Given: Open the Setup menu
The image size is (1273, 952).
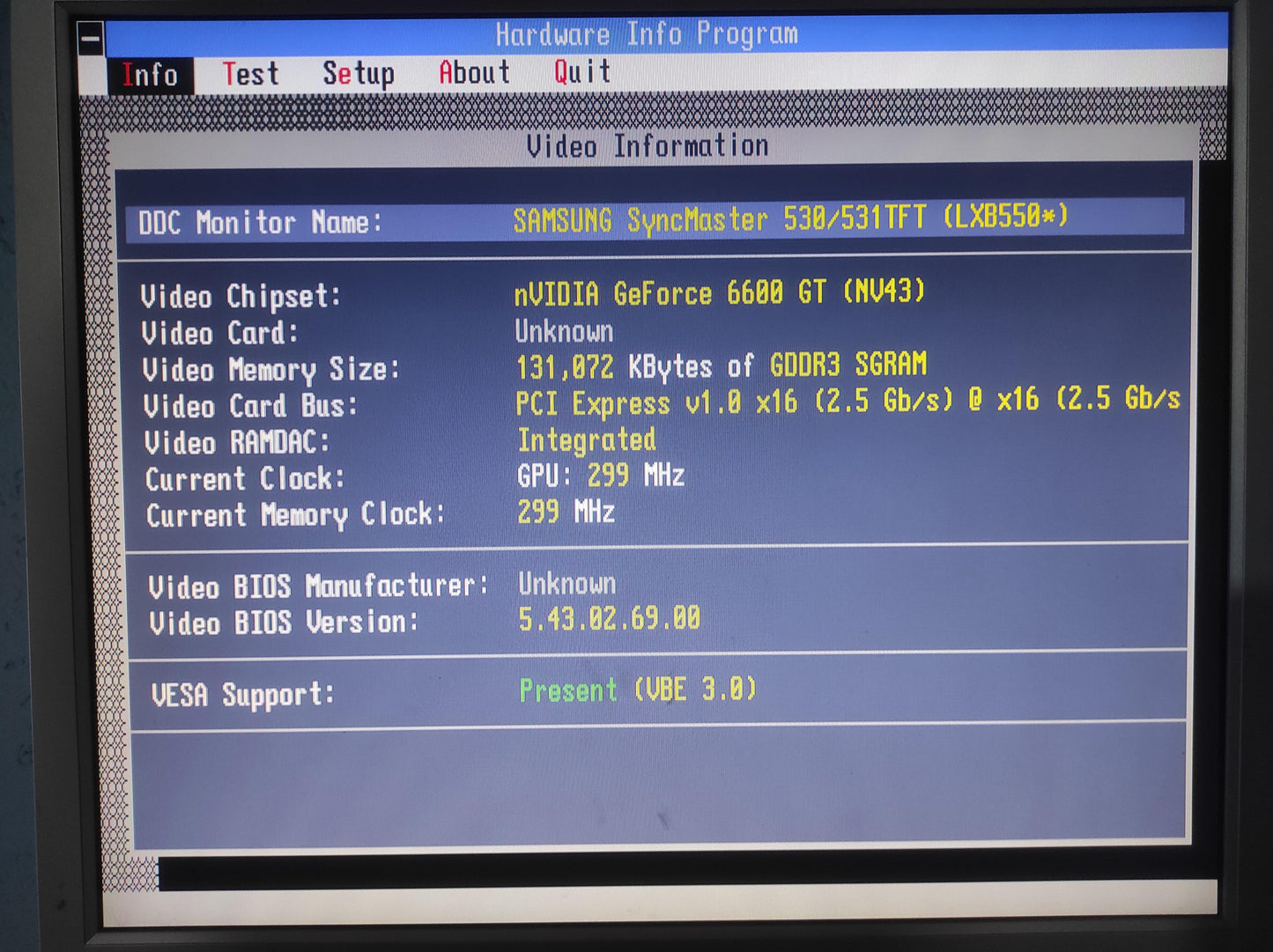Looking at the screenshot, I should (x=358, y=74).
